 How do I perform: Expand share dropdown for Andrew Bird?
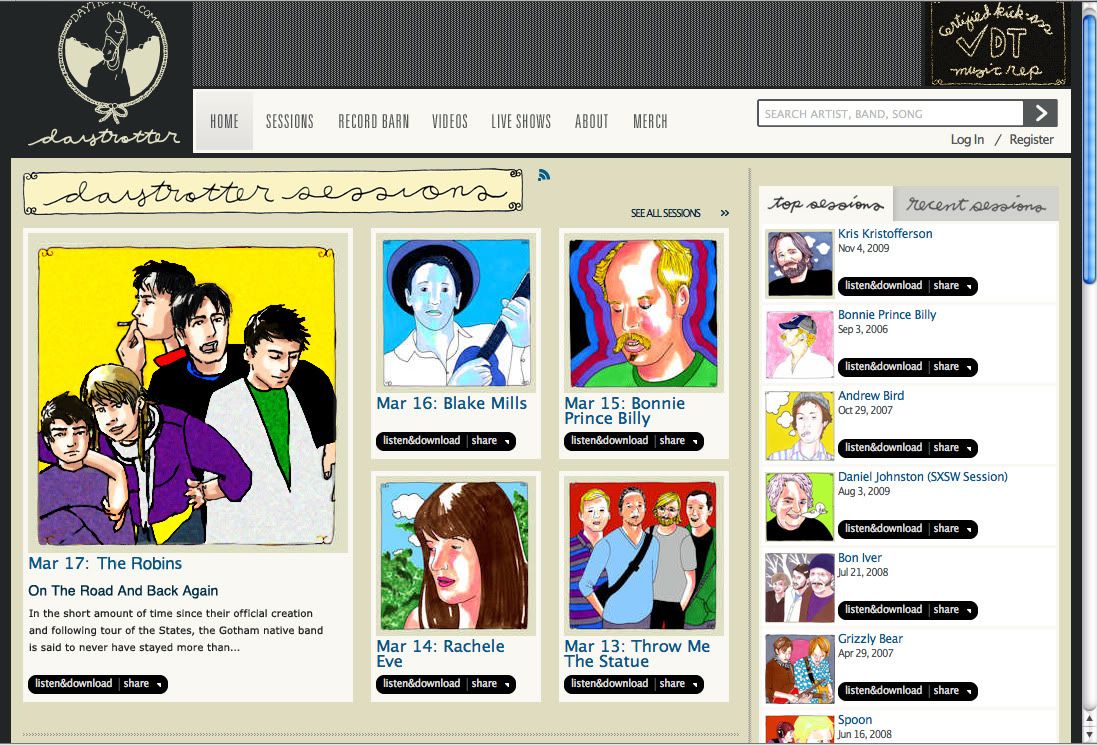tap(952, 448)
